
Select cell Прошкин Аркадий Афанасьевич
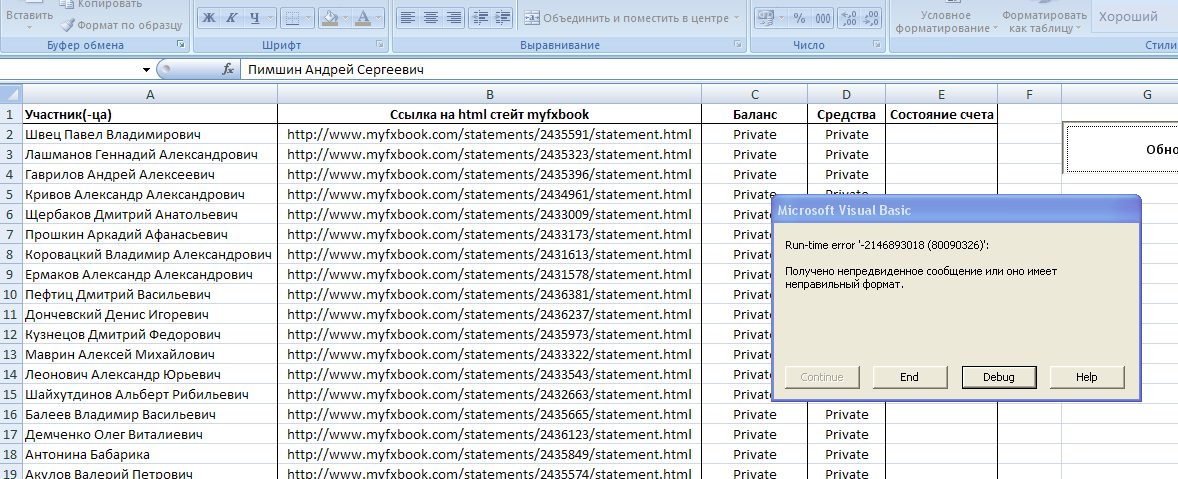pos(150,234)
